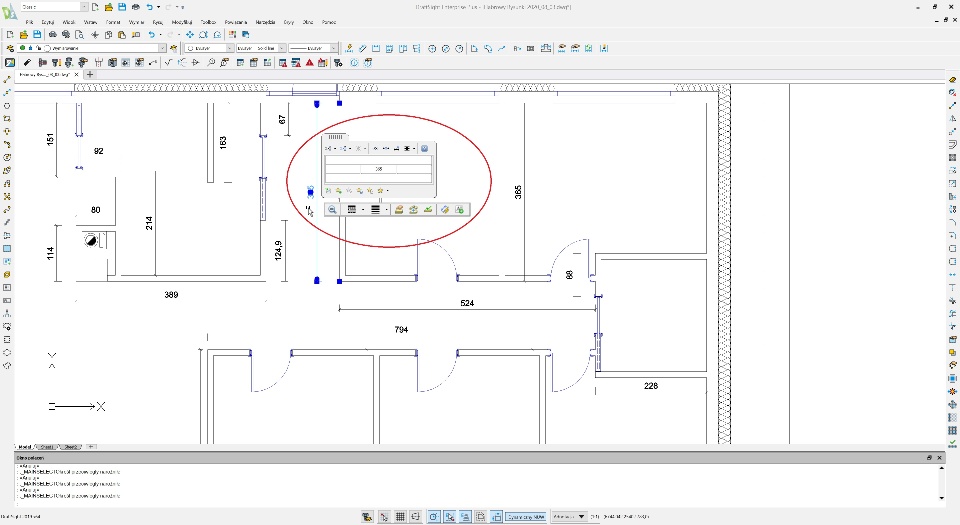Toggle grid display in the status bar
Screen dimensions: 960x525
pos(400,517)
